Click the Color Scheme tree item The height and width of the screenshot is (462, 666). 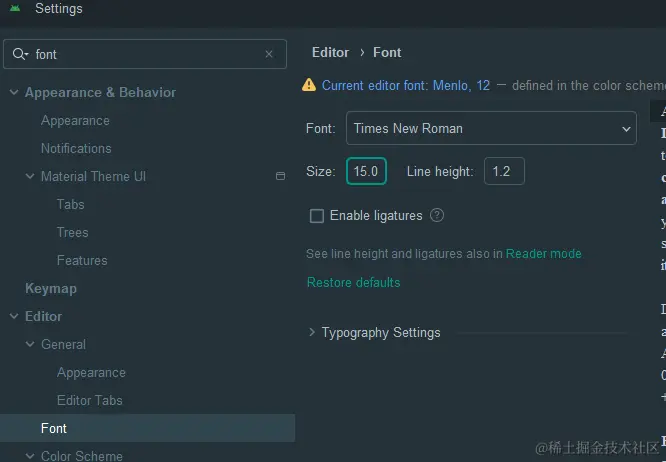82,456
